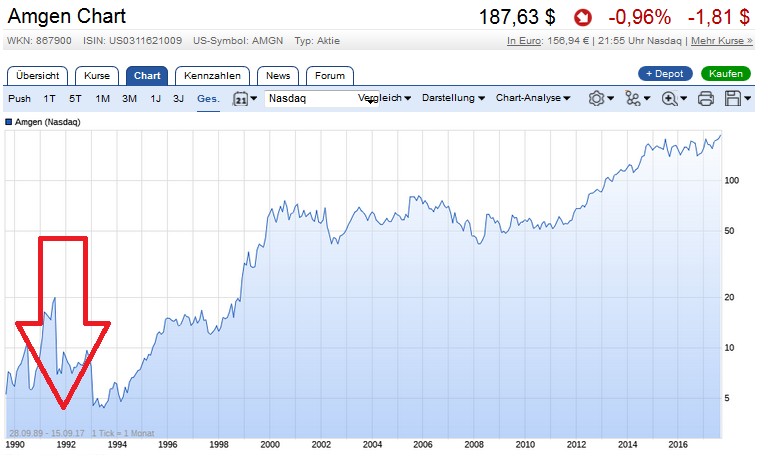The height and width of the screenshot is (455, 758).
Task: Click the Amgen (Nasdaq) legend label
Action: (47, 122)
